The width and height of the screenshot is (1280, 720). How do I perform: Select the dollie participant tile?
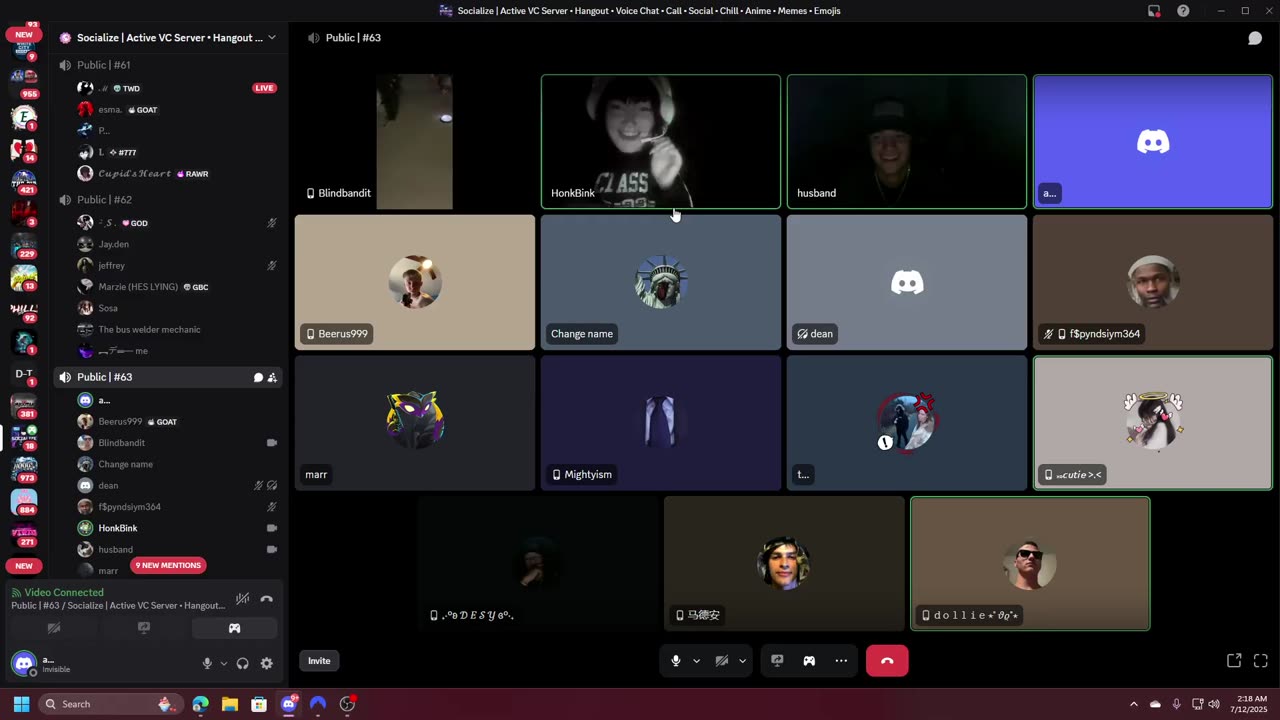click(x=1030, y=564)
